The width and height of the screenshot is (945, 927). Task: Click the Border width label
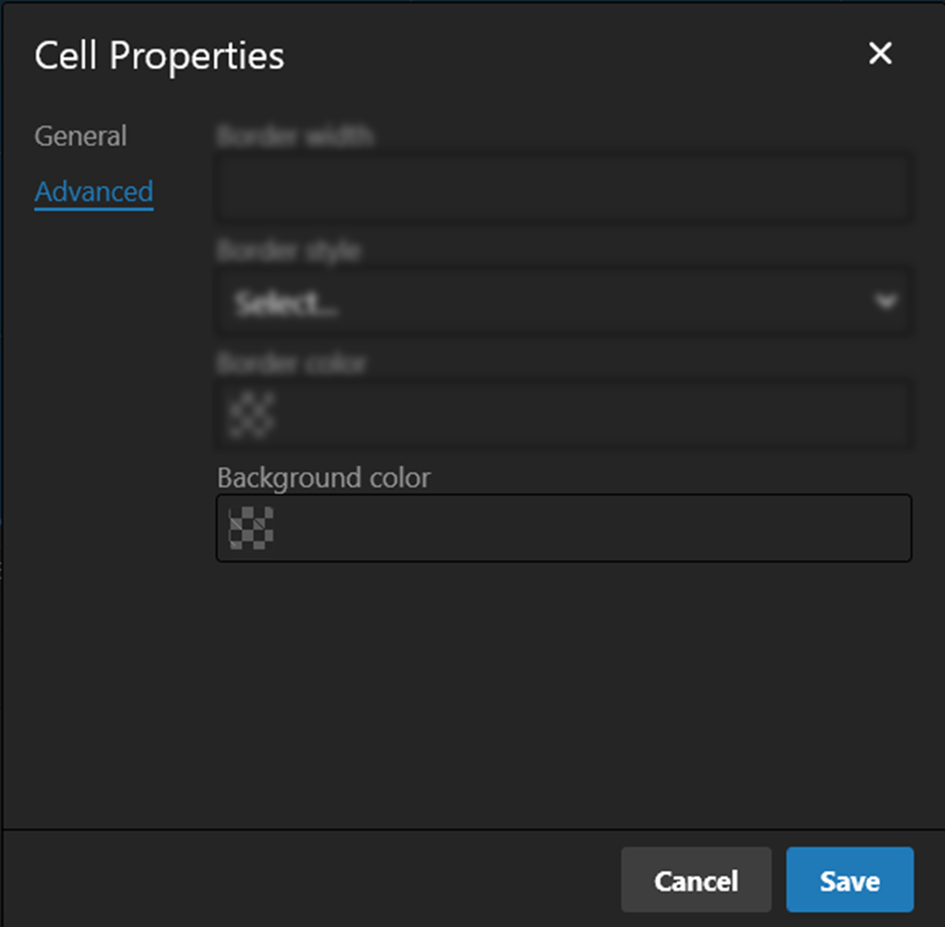pos(295,136)
